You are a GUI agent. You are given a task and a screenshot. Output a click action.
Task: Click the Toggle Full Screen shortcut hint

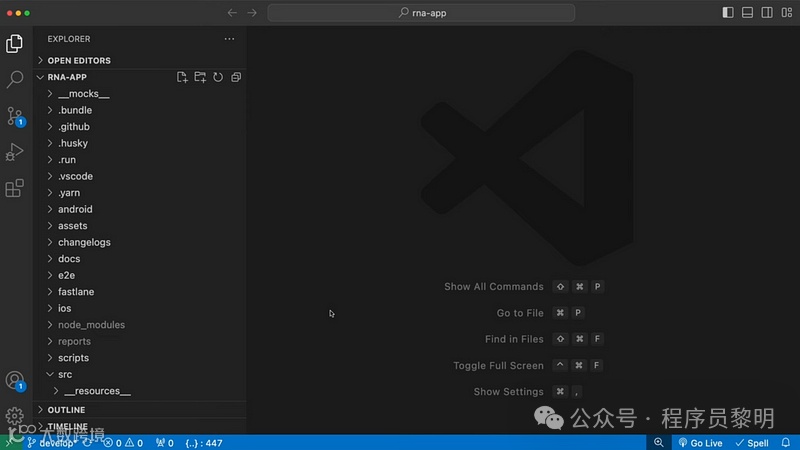click(x=528, y=365)
